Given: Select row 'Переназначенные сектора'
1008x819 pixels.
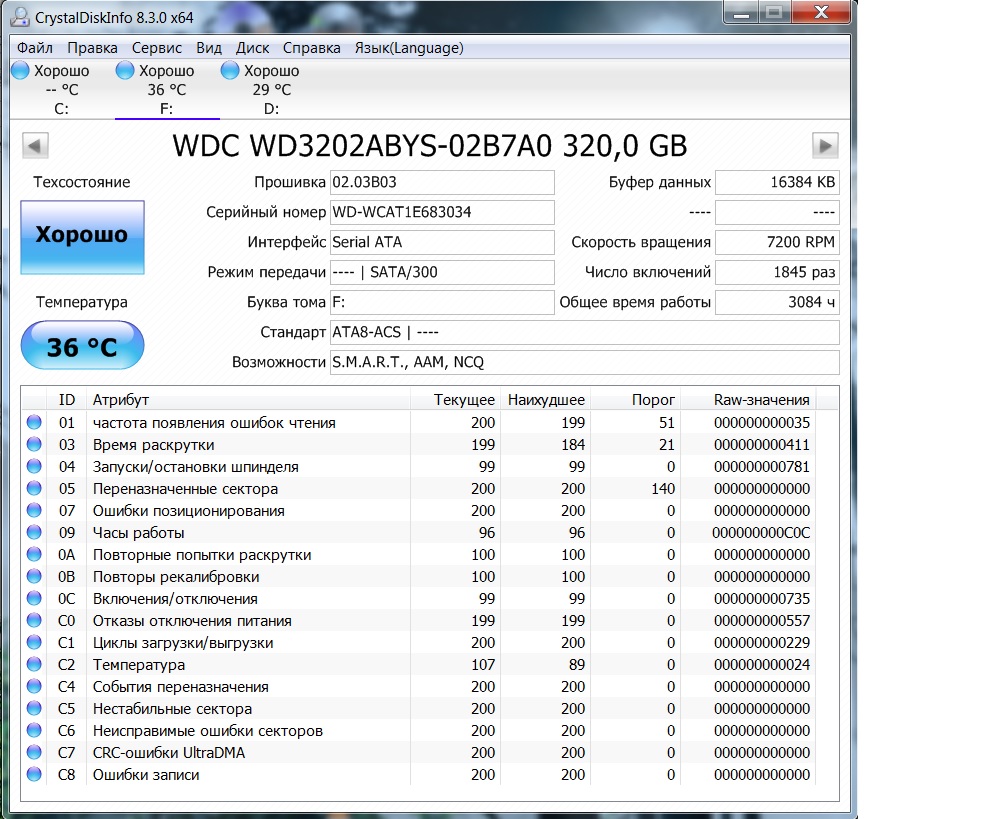Looking at the screenshot, I should click(418, 489).
